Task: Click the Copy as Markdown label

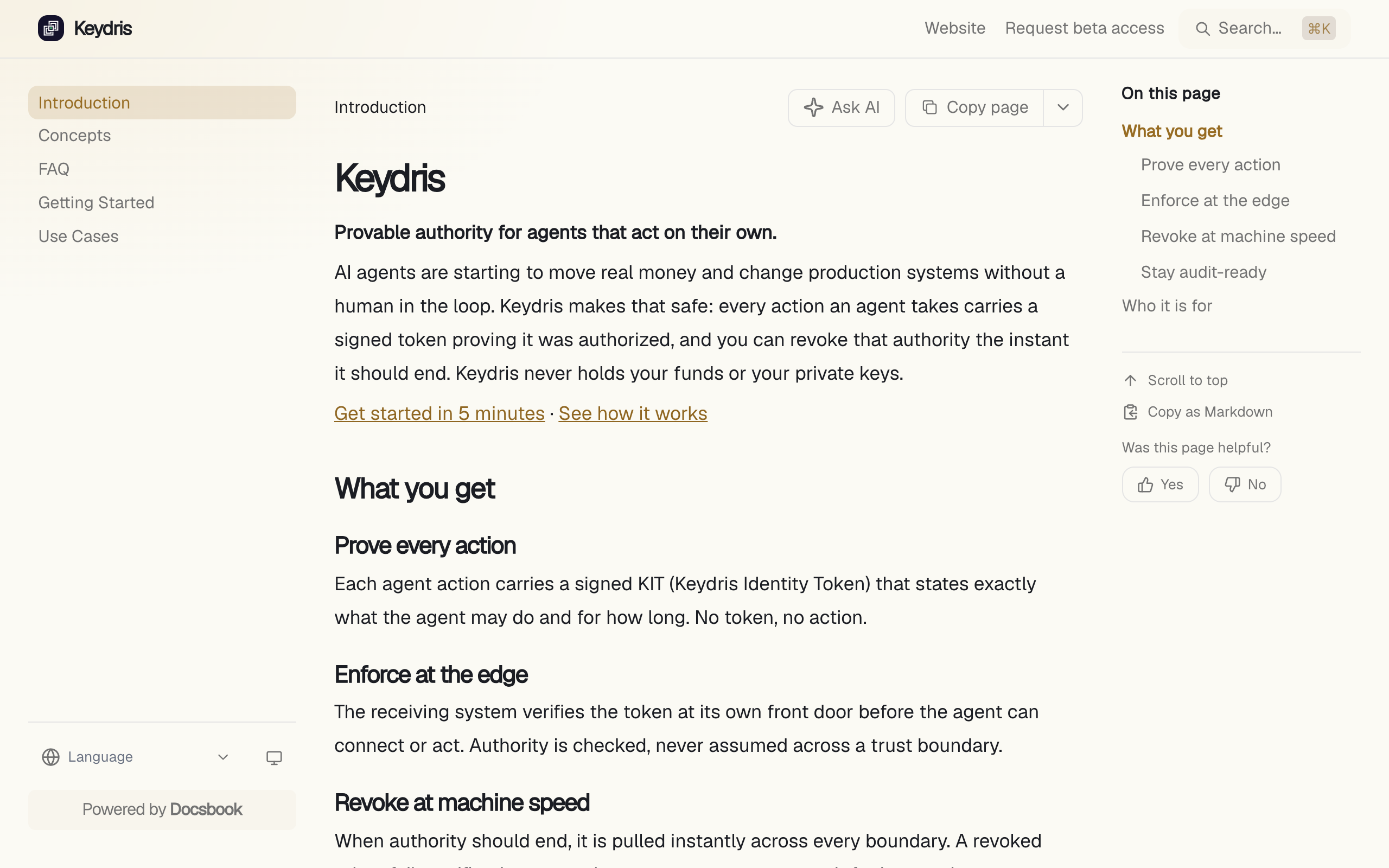Action: pos(1210,412)
